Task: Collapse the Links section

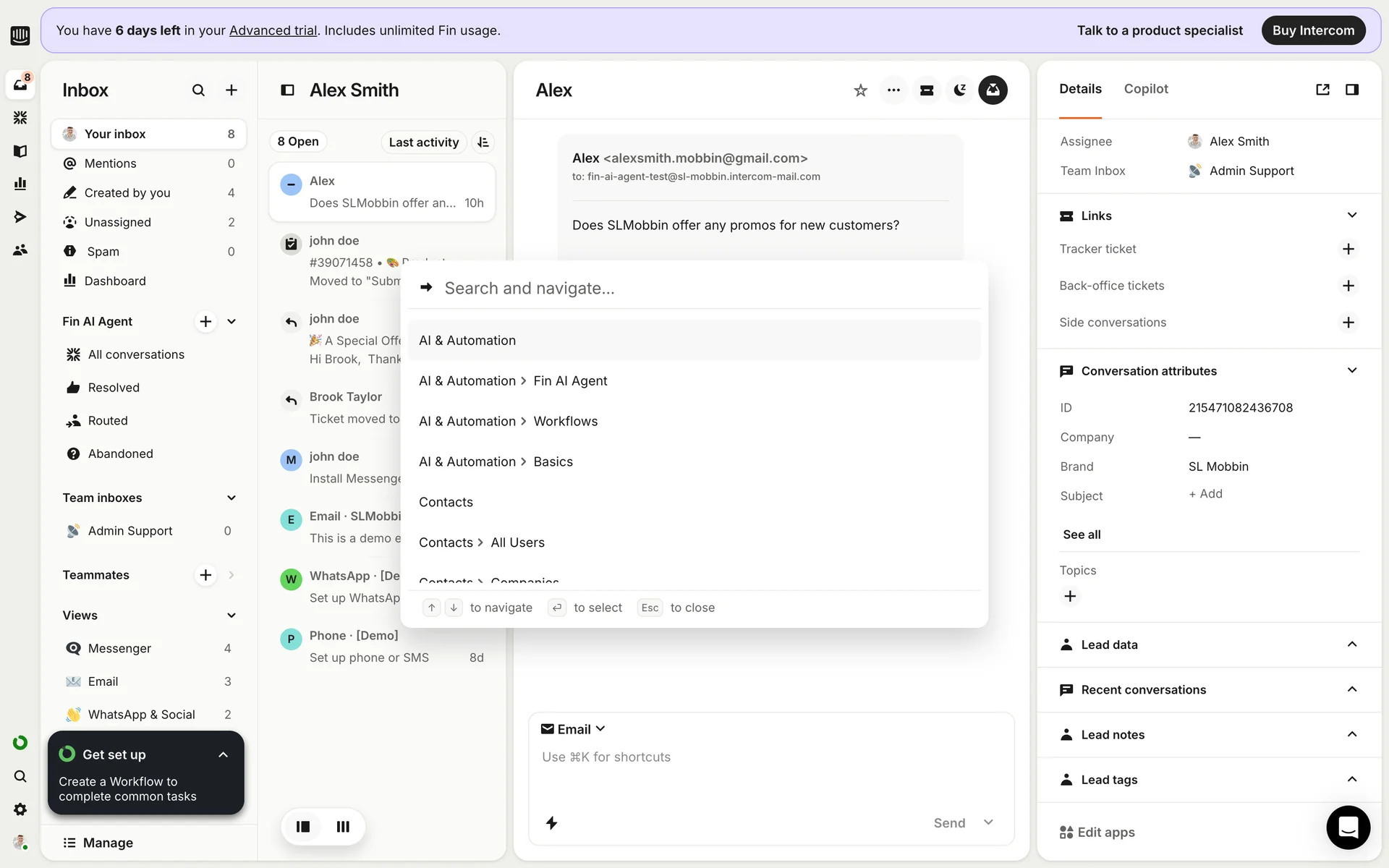Action: point(1351,216)
